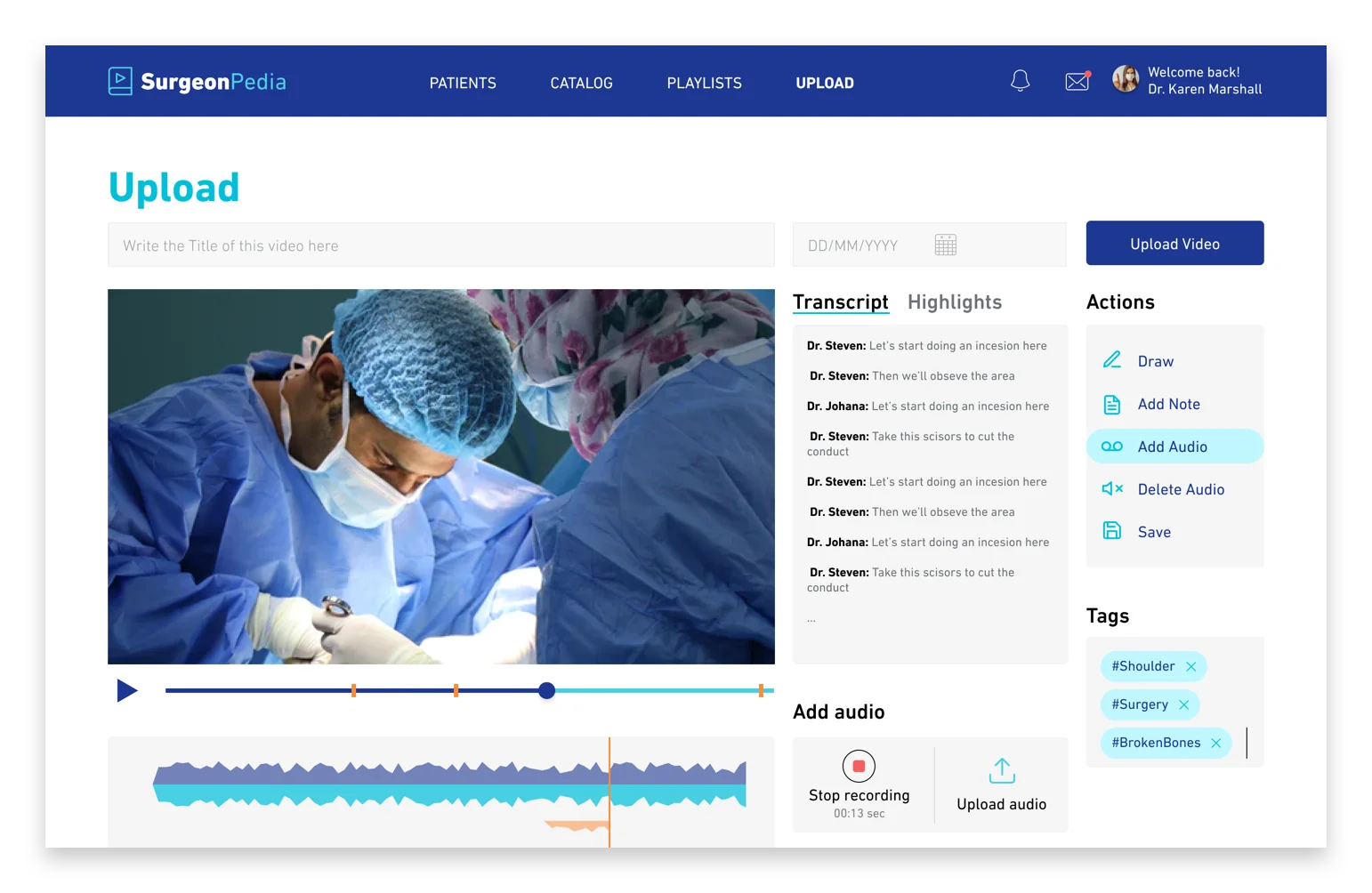1372x893 pixels.
Task: Focus the DD/MM/YYYY date field
Action: pyautogui.click(x=930, y=245)
